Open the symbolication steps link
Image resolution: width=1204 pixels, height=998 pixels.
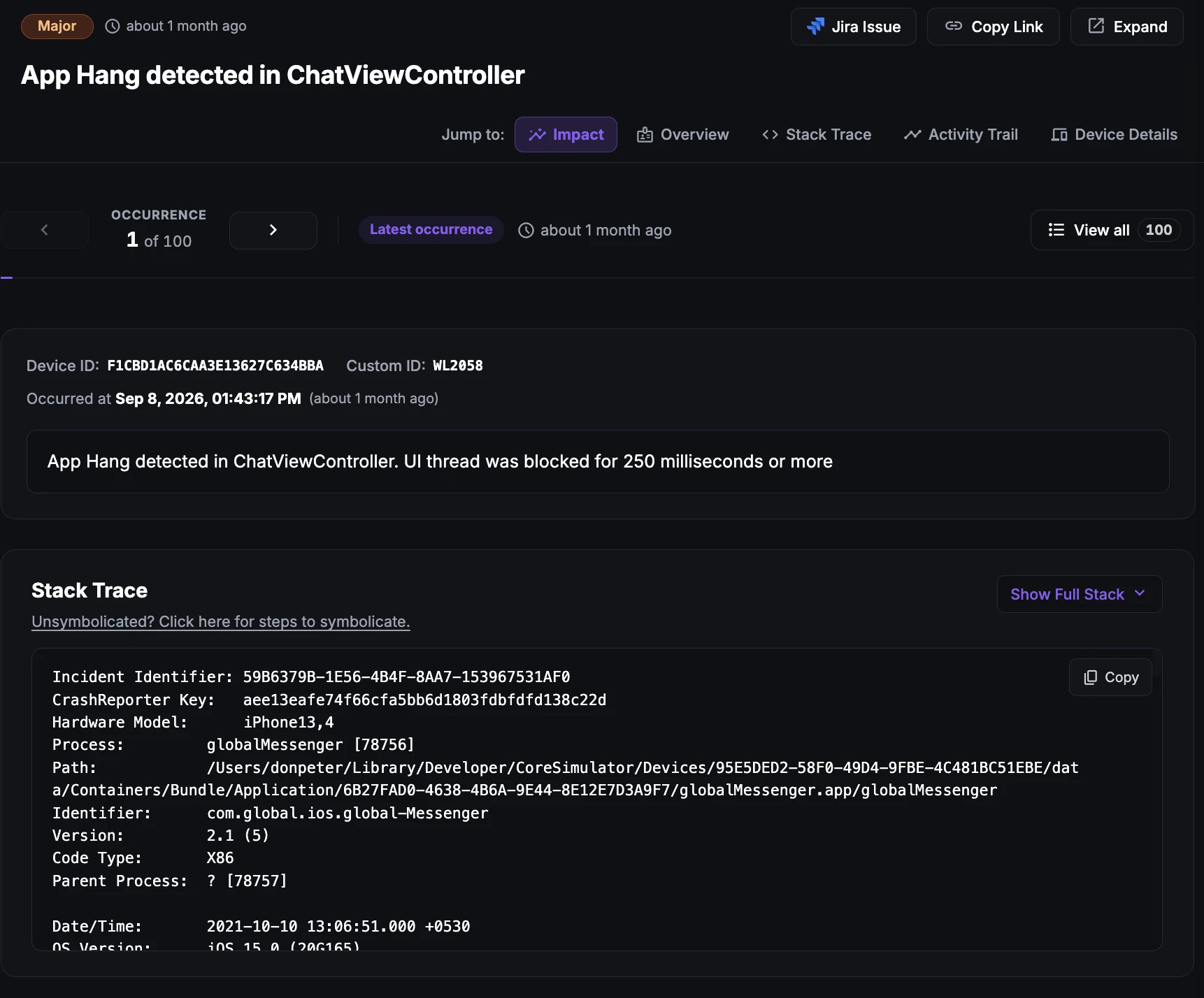pyautogui.click(x=220, y=621)
